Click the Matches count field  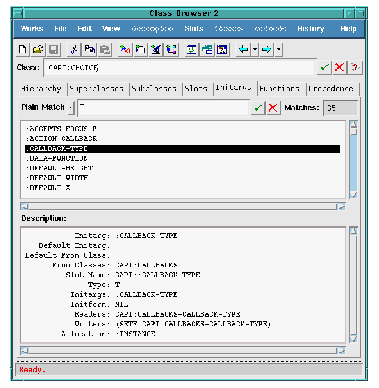[340, 108]
